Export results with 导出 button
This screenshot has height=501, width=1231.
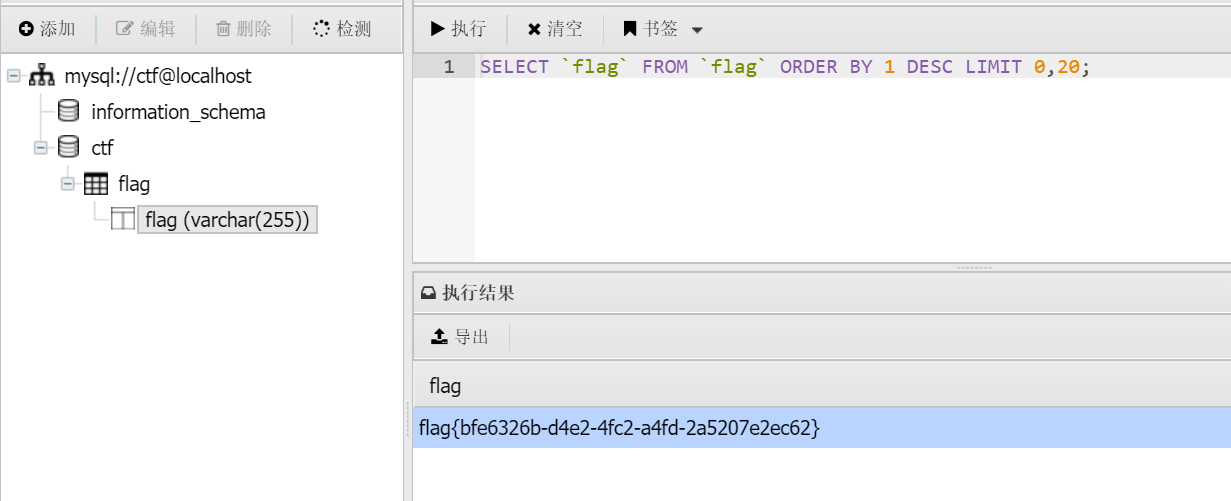click(x=460, y=337)
